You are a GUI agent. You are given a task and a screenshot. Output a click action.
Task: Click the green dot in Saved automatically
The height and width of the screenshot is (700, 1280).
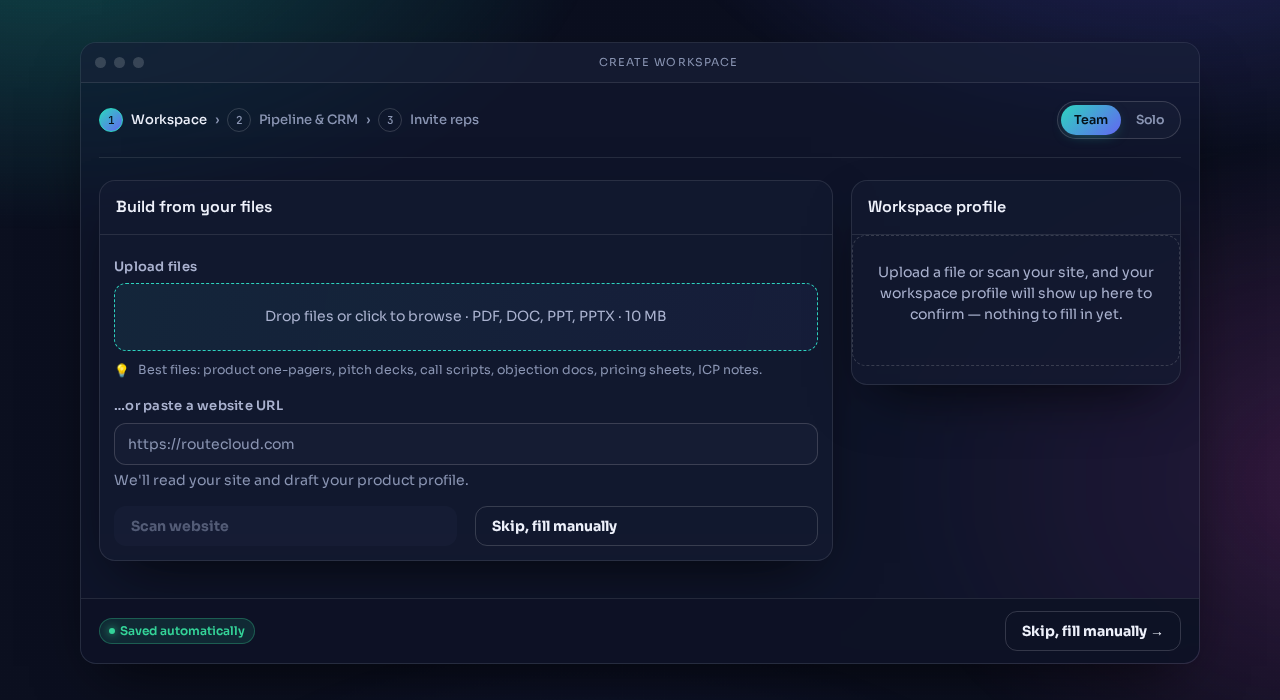point(112,631)
